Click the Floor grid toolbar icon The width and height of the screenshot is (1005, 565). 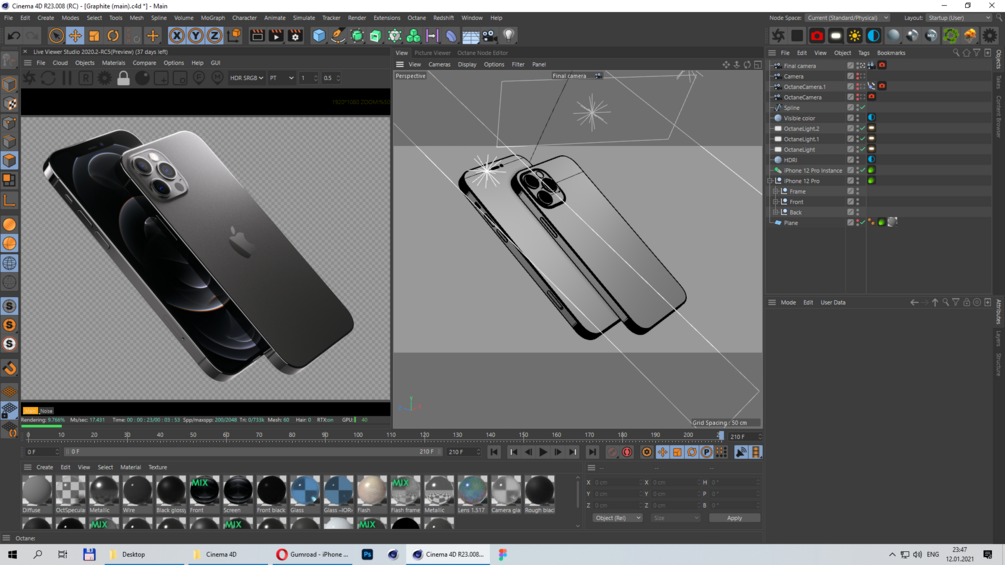tap(470, 36)
